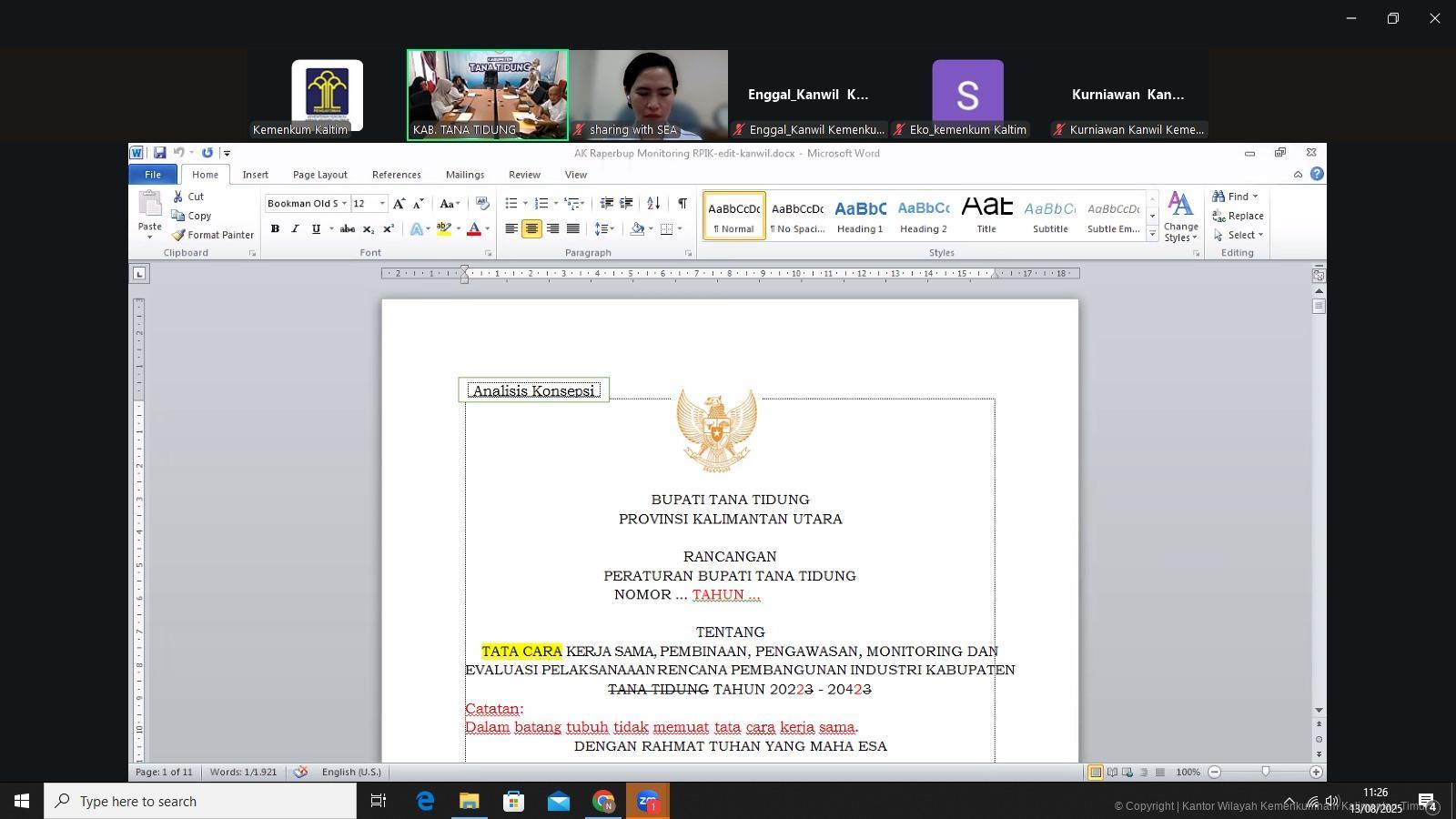1456x819 pixels.
Task: Toggle Center alignment button
Action: 531,229
